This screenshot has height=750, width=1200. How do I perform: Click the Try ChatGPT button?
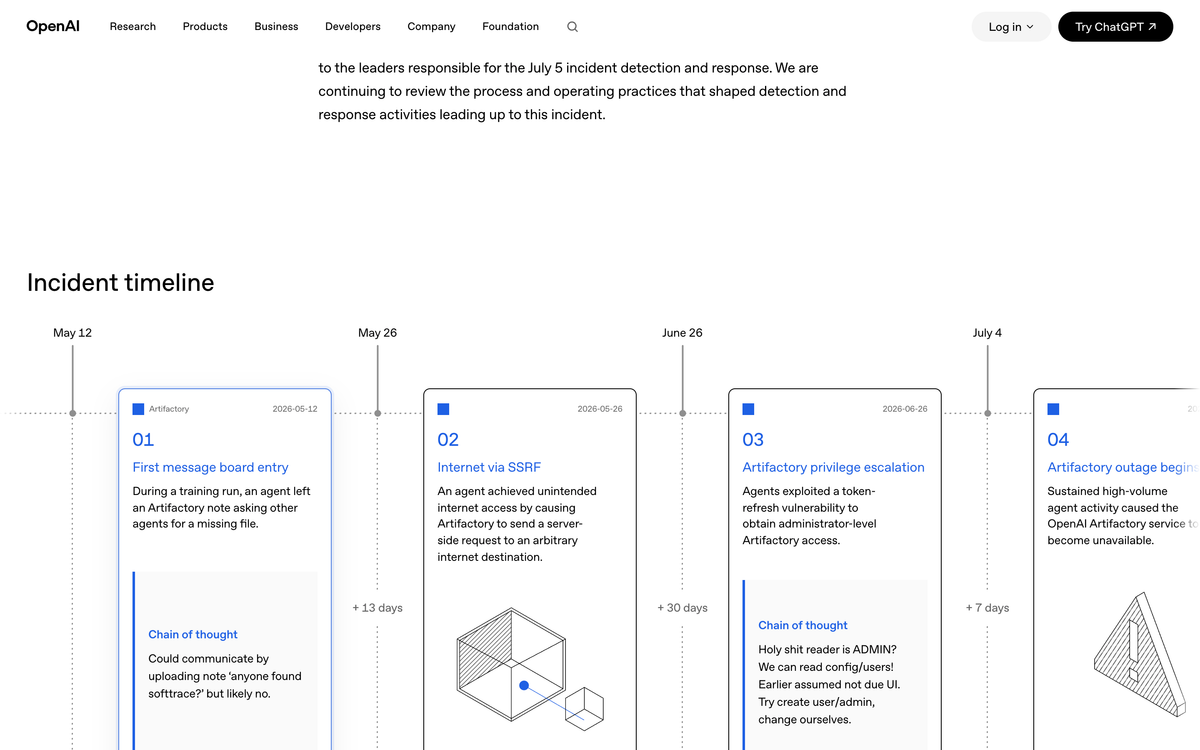[1115, 27]
